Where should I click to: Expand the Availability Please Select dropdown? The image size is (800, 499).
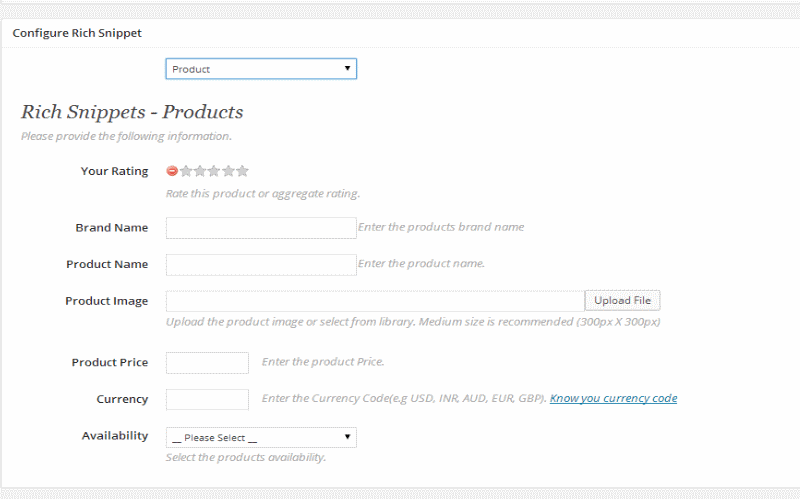coord(261,437)
